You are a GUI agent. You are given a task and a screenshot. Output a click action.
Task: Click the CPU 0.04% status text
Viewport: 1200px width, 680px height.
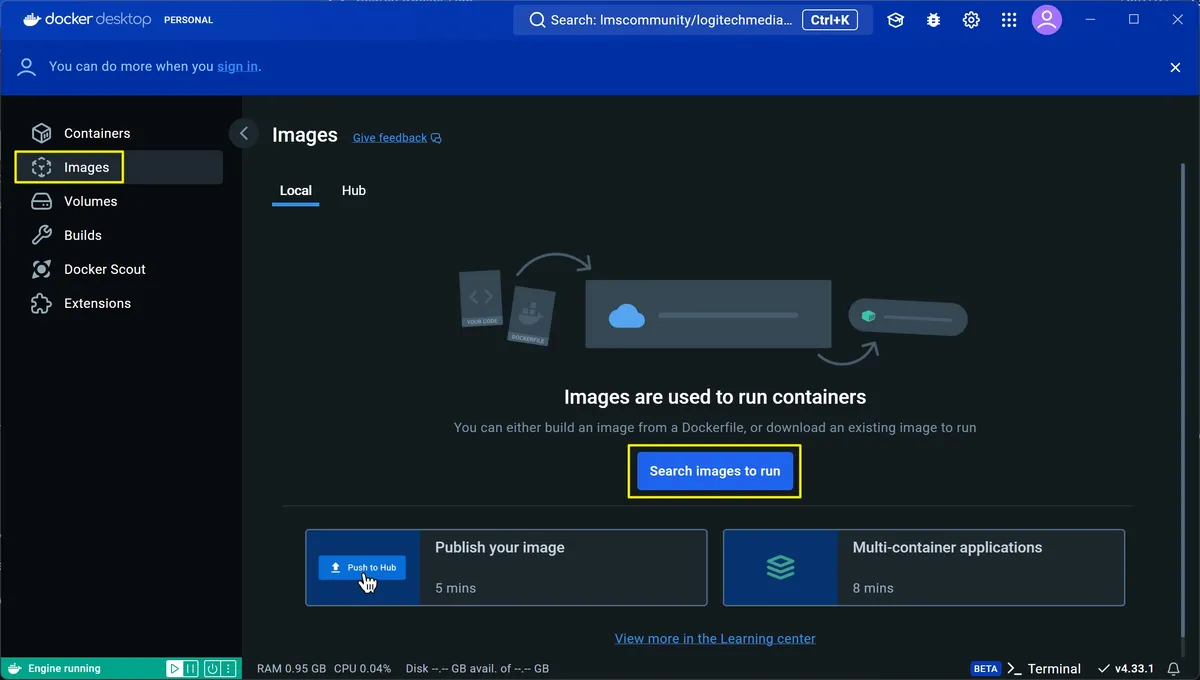click(x=363, y=668)
